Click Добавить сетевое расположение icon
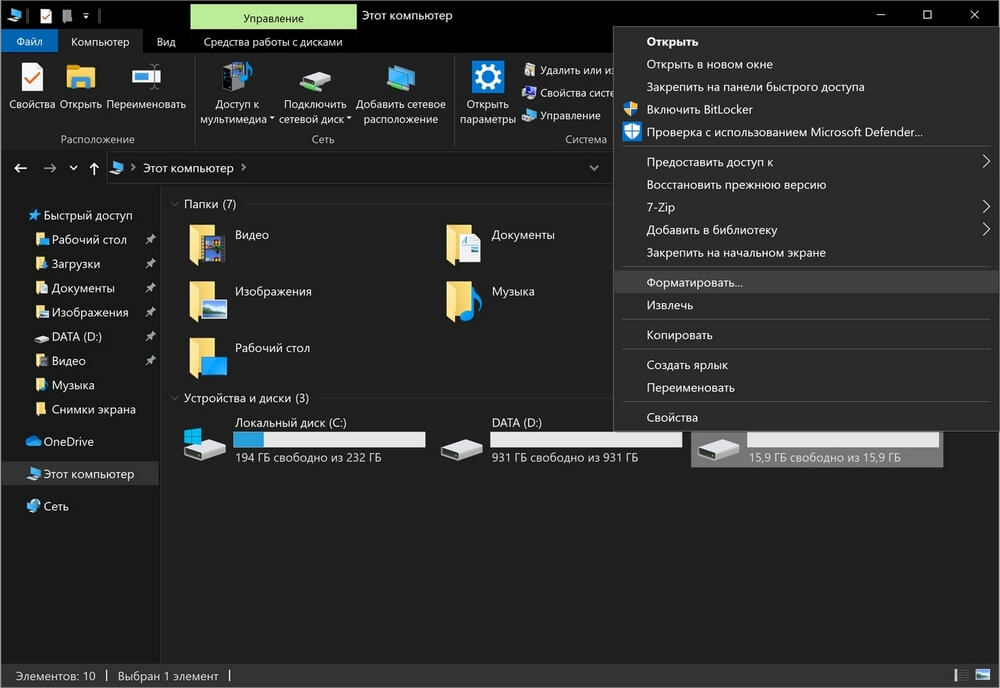 [400, 80]
